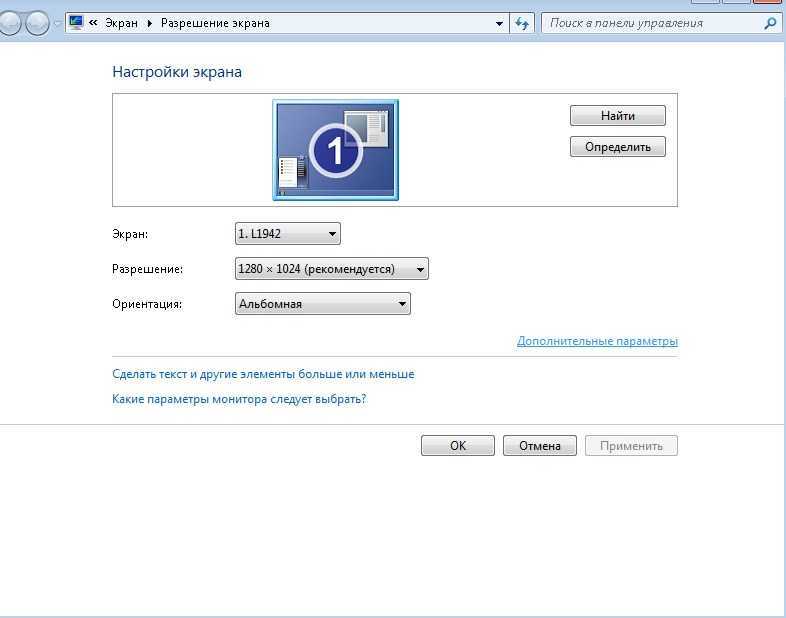Click the Настройки экрана heading
Image resolution: width=786 pixels, height=618 pixels.
(x=177, y=72)
